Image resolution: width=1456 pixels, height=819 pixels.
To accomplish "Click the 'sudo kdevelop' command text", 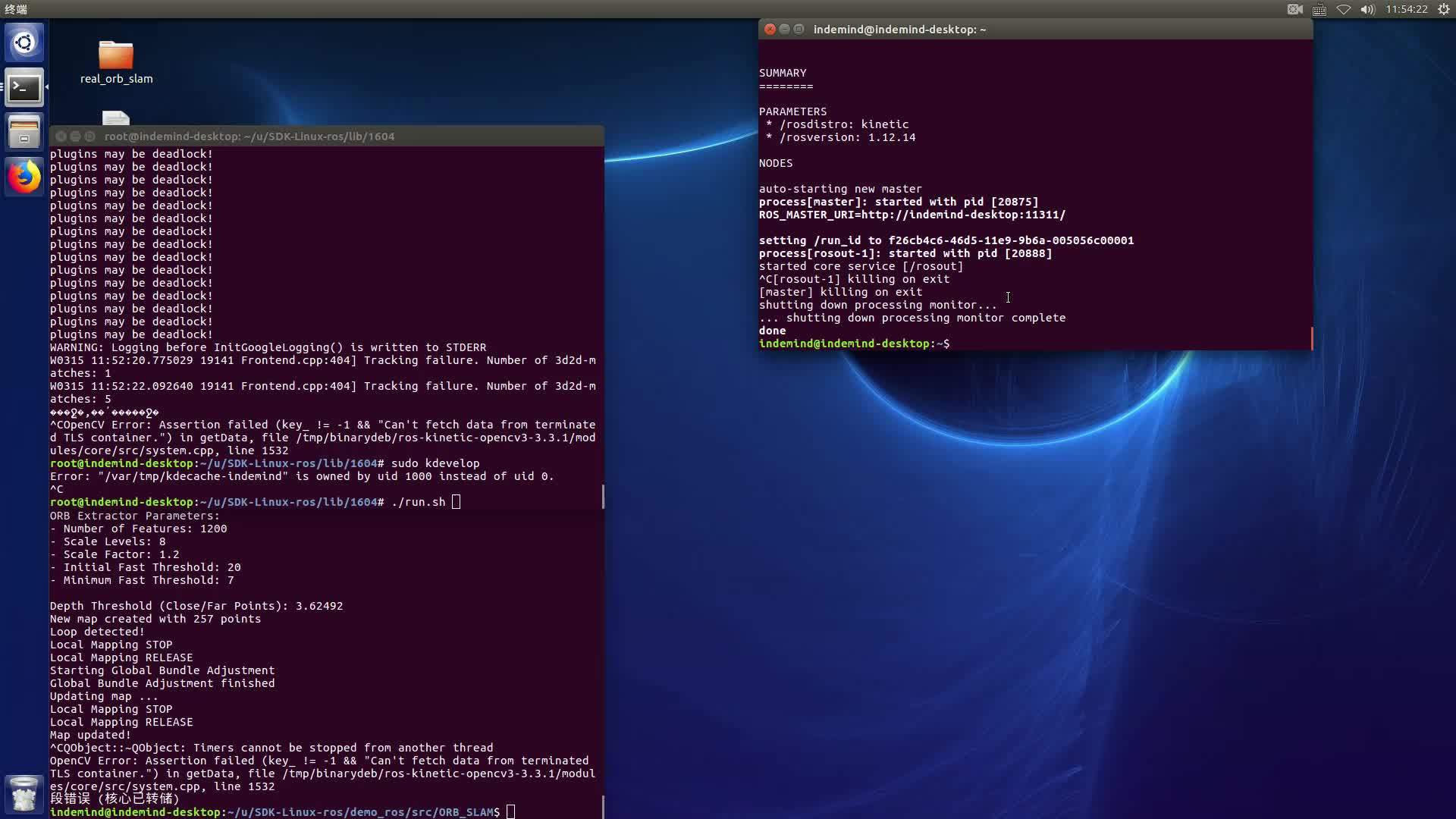I will [x=435, y=463].
